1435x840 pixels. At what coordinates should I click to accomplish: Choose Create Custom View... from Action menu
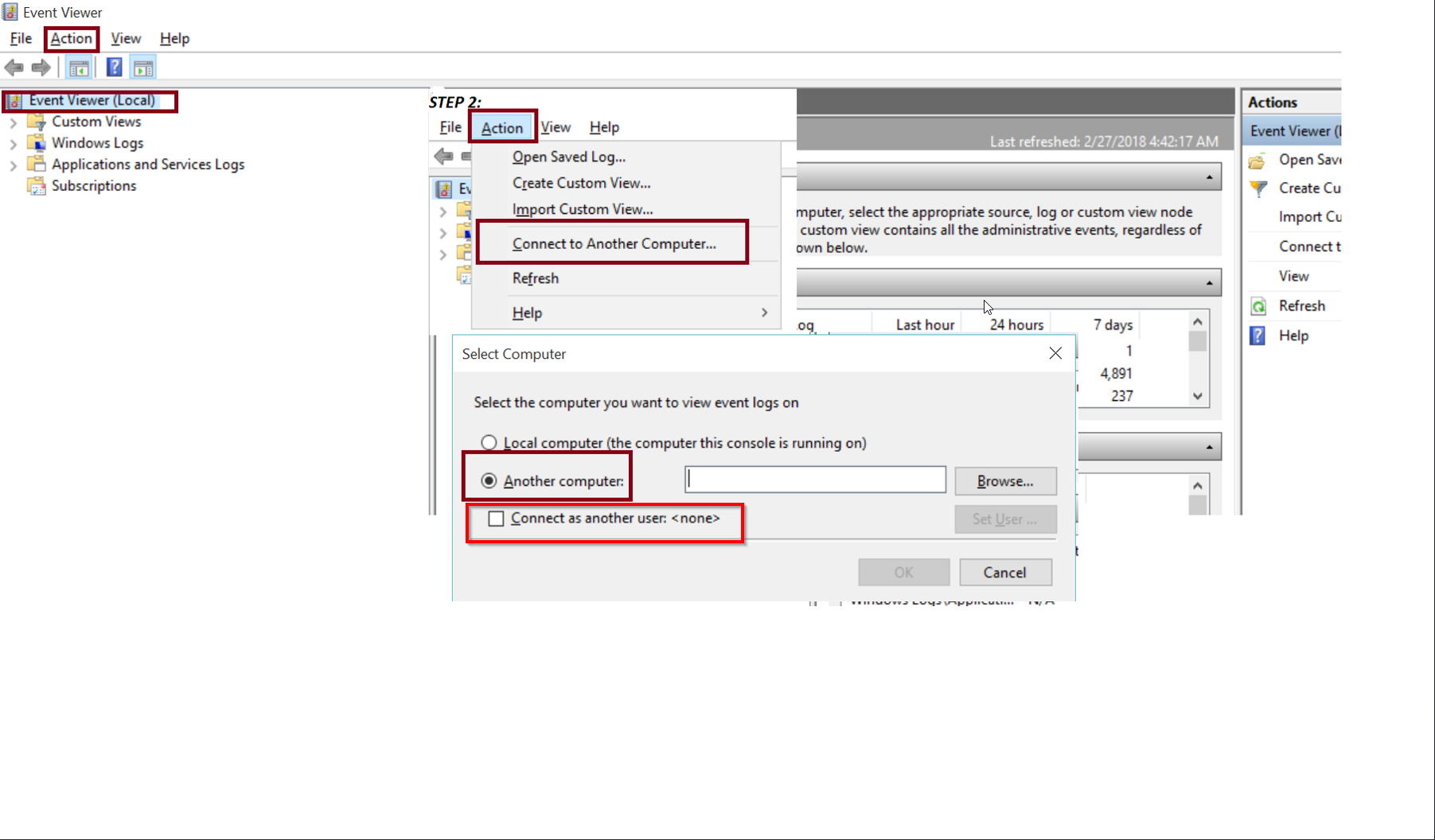coord(582,183)
